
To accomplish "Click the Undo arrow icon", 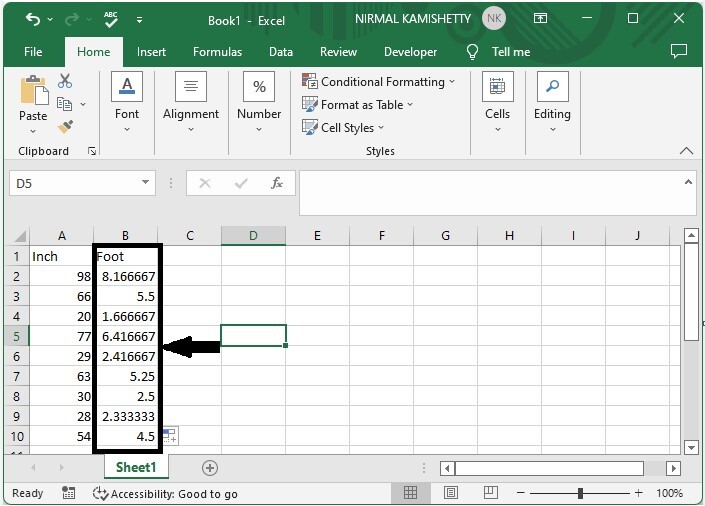I will [33, 19].
